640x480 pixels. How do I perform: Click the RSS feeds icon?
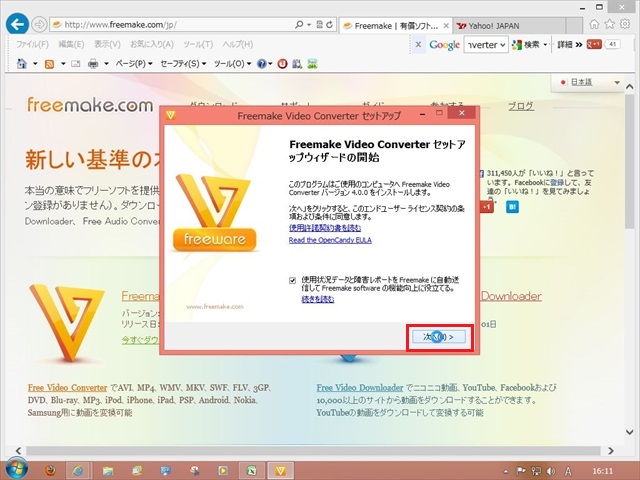coord(49,64)
